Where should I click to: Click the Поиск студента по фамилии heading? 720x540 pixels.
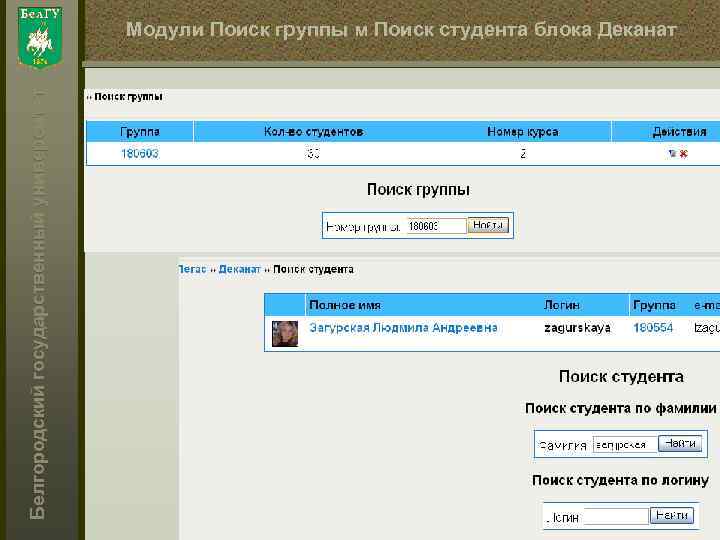[x=620, y=408]
